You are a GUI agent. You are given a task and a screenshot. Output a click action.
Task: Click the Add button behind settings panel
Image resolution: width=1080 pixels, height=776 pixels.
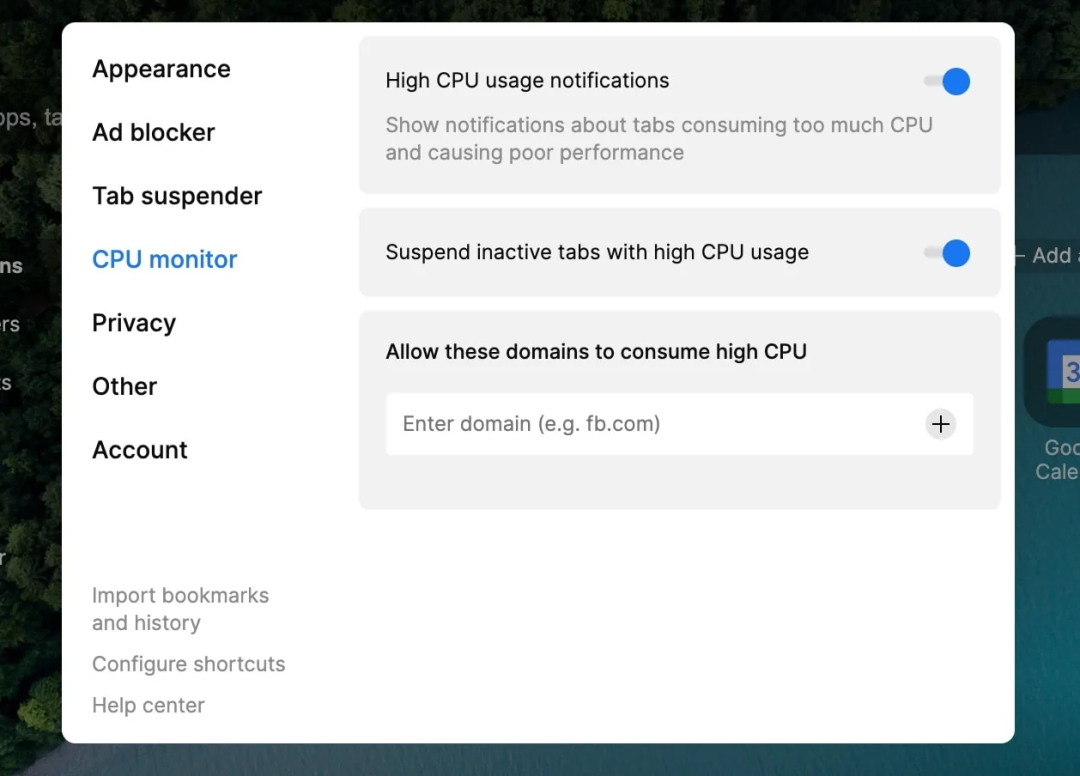(x=1047, y=255)
